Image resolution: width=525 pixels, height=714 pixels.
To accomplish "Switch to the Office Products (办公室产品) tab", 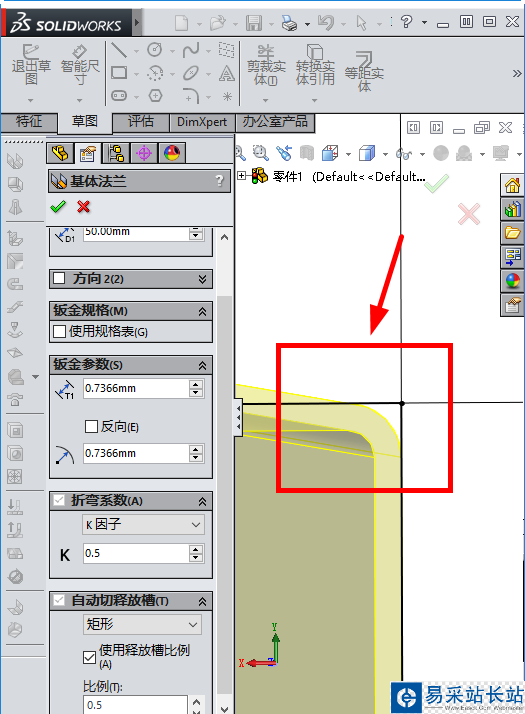I will pos(275,122).
